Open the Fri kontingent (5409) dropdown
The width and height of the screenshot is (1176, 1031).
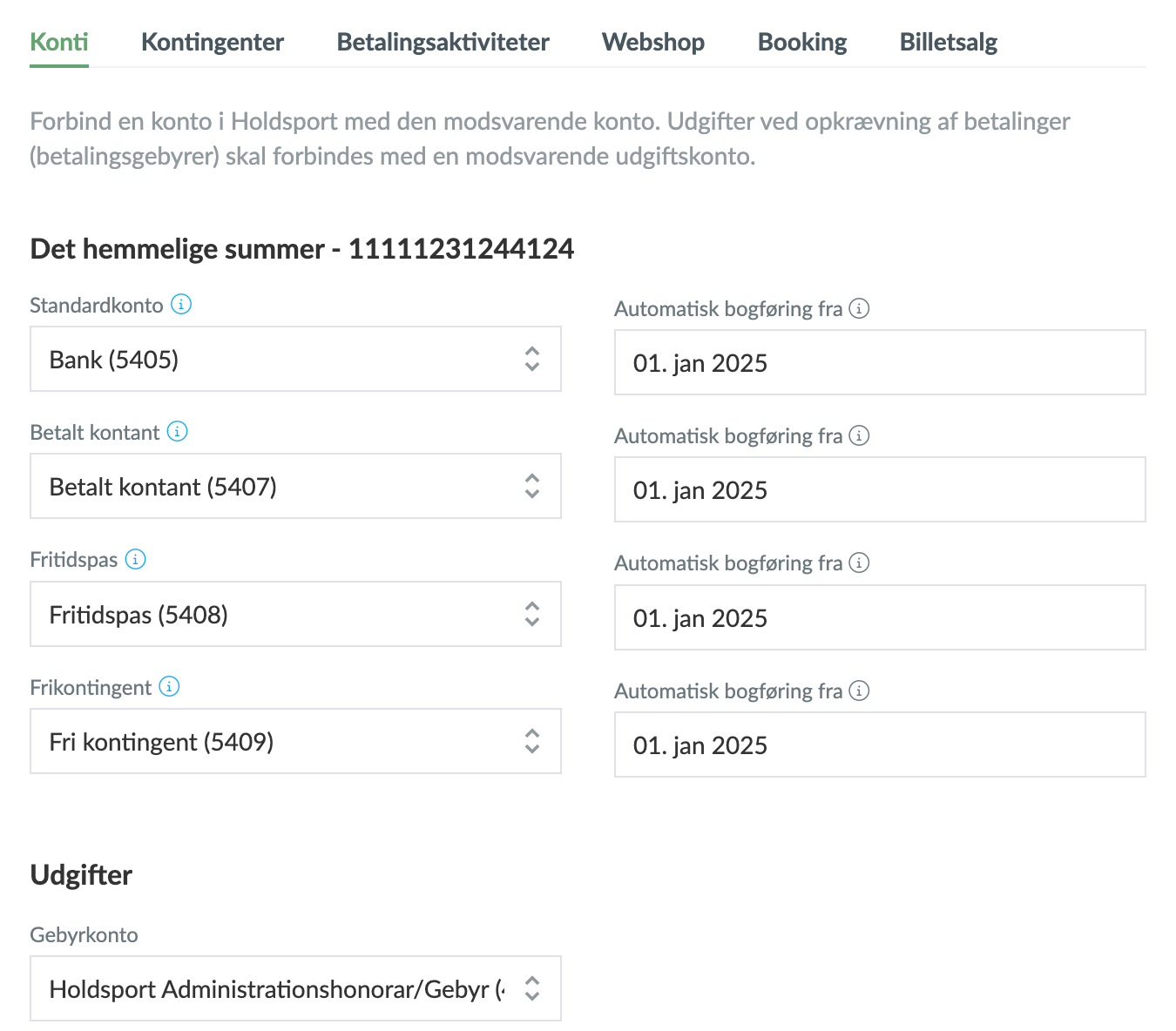click(295, 742)
